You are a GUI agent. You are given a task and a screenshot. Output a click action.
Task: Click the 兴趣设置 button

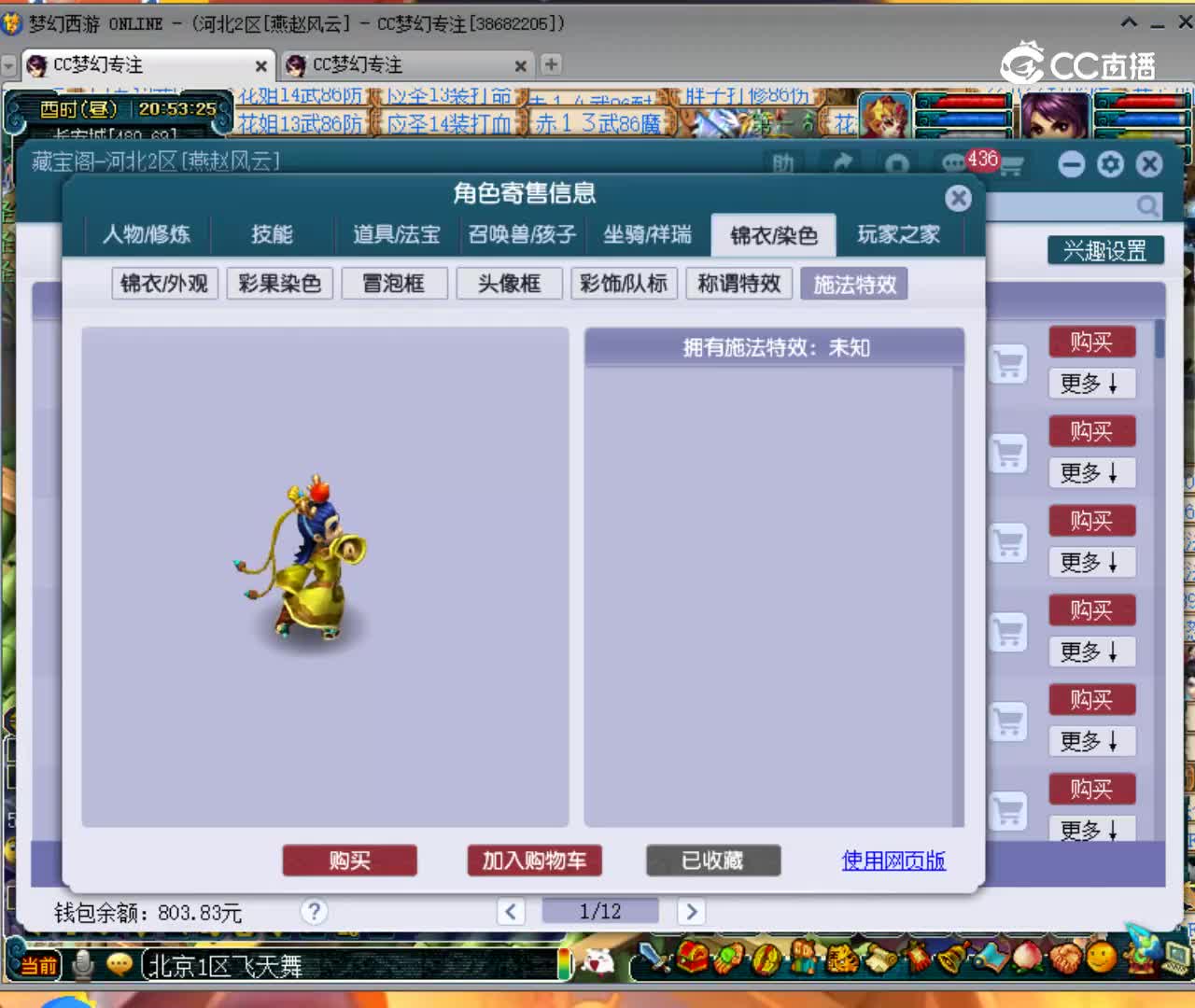(x=1104, y=250)
